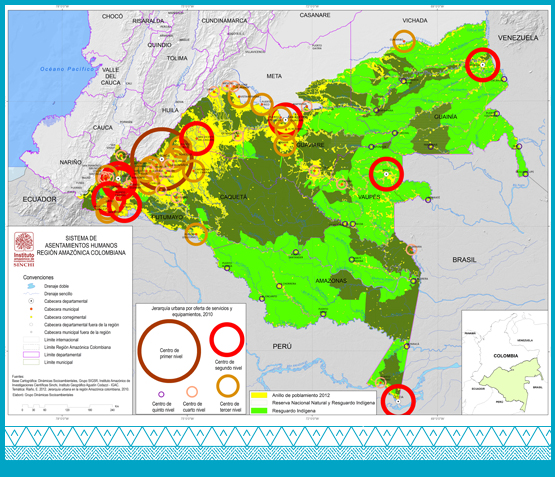Click the Drenaje doble legend symbol
The height and width of the screenshot is (477, 555).
point(31,286)
